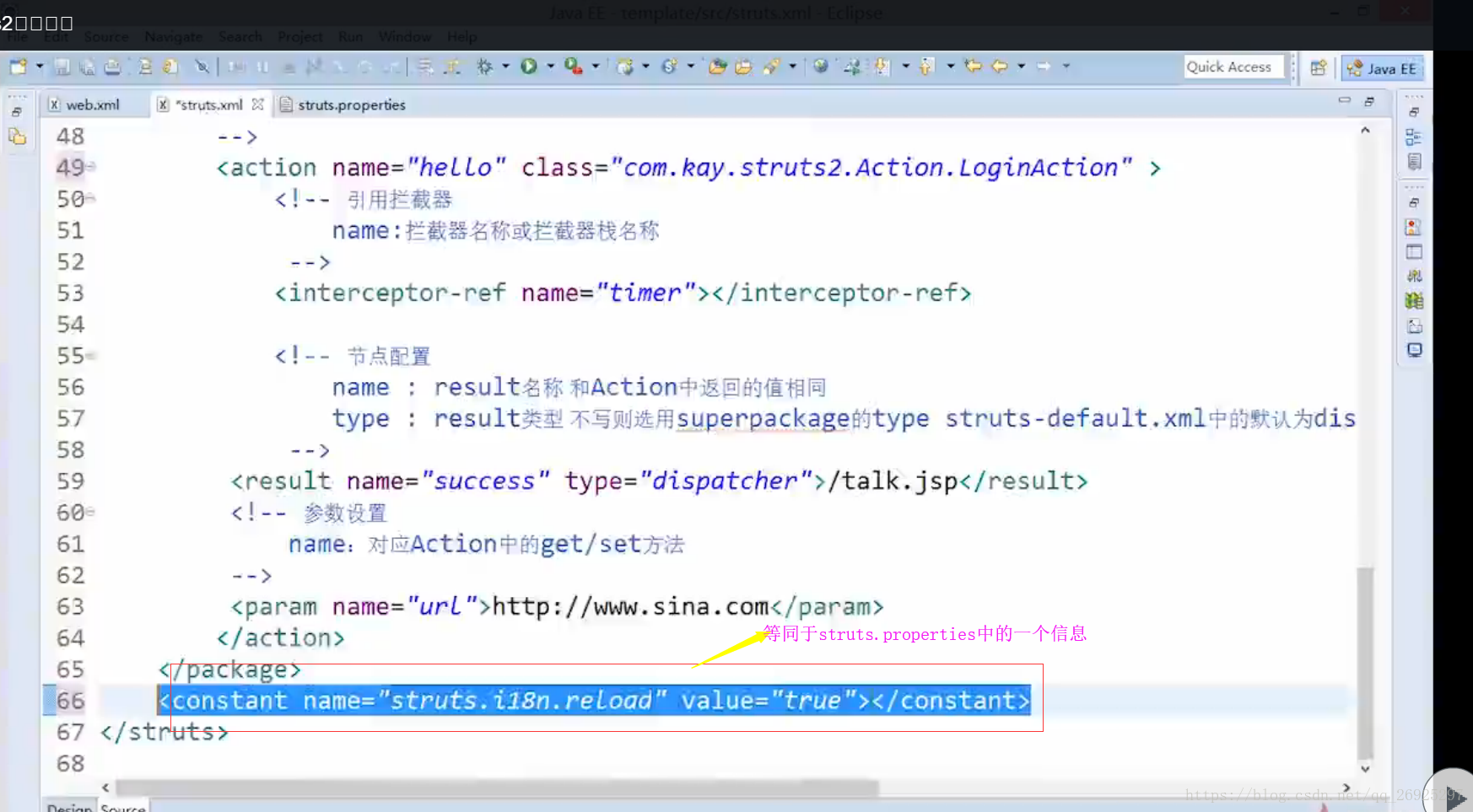Screen dimensions: 1473x812
Task: Restore the left side view stack
Action: point(17,112)
